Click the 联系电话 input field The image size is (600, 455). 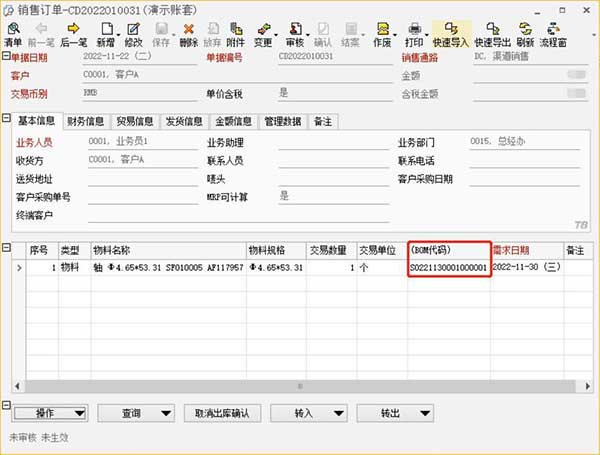pyautogui.click(x=525, y=160)
